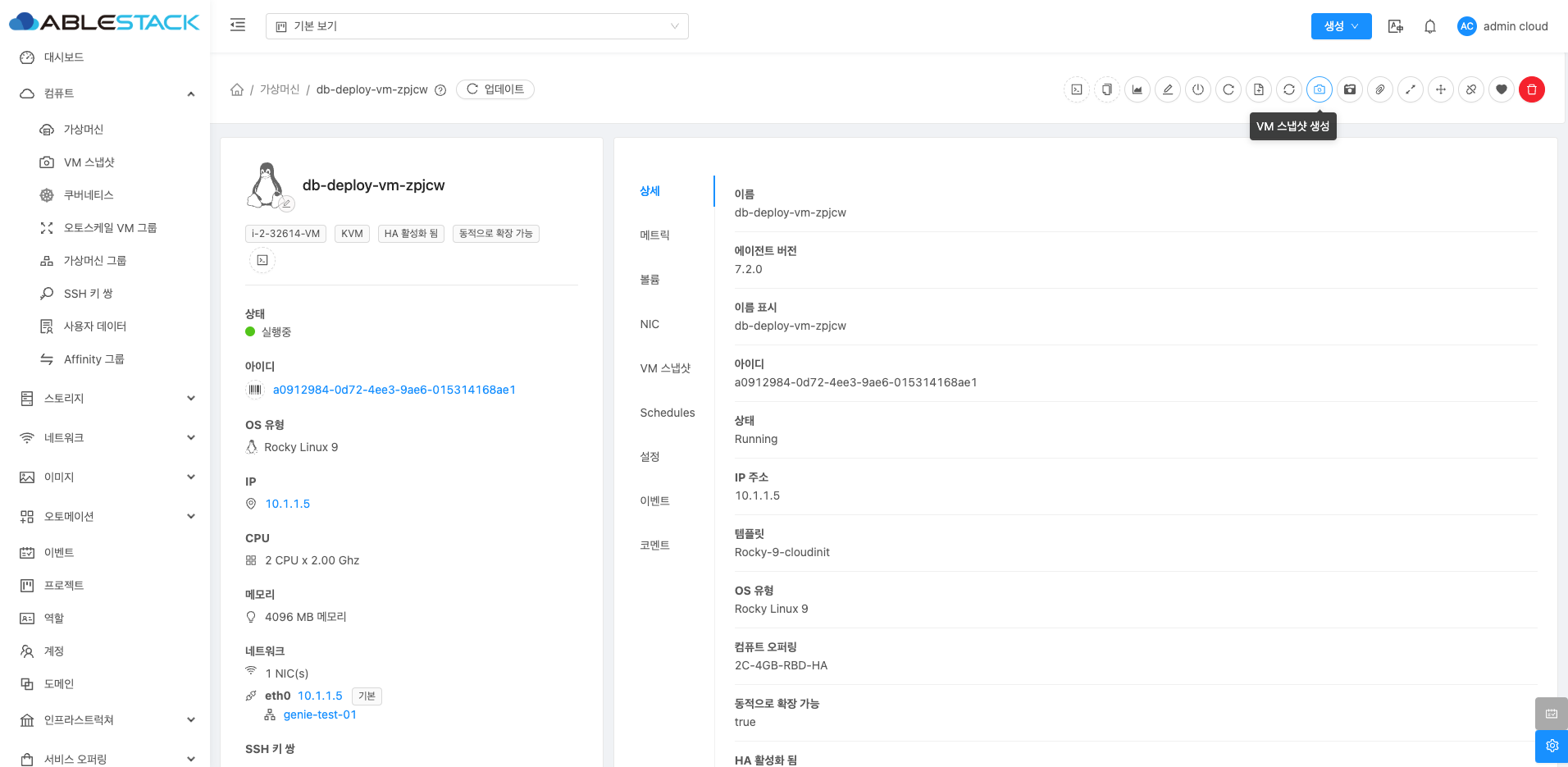Click the blue settings gear button
Image resolution: width=1568 pixels, height=767 pixels.
(1552, 746)
